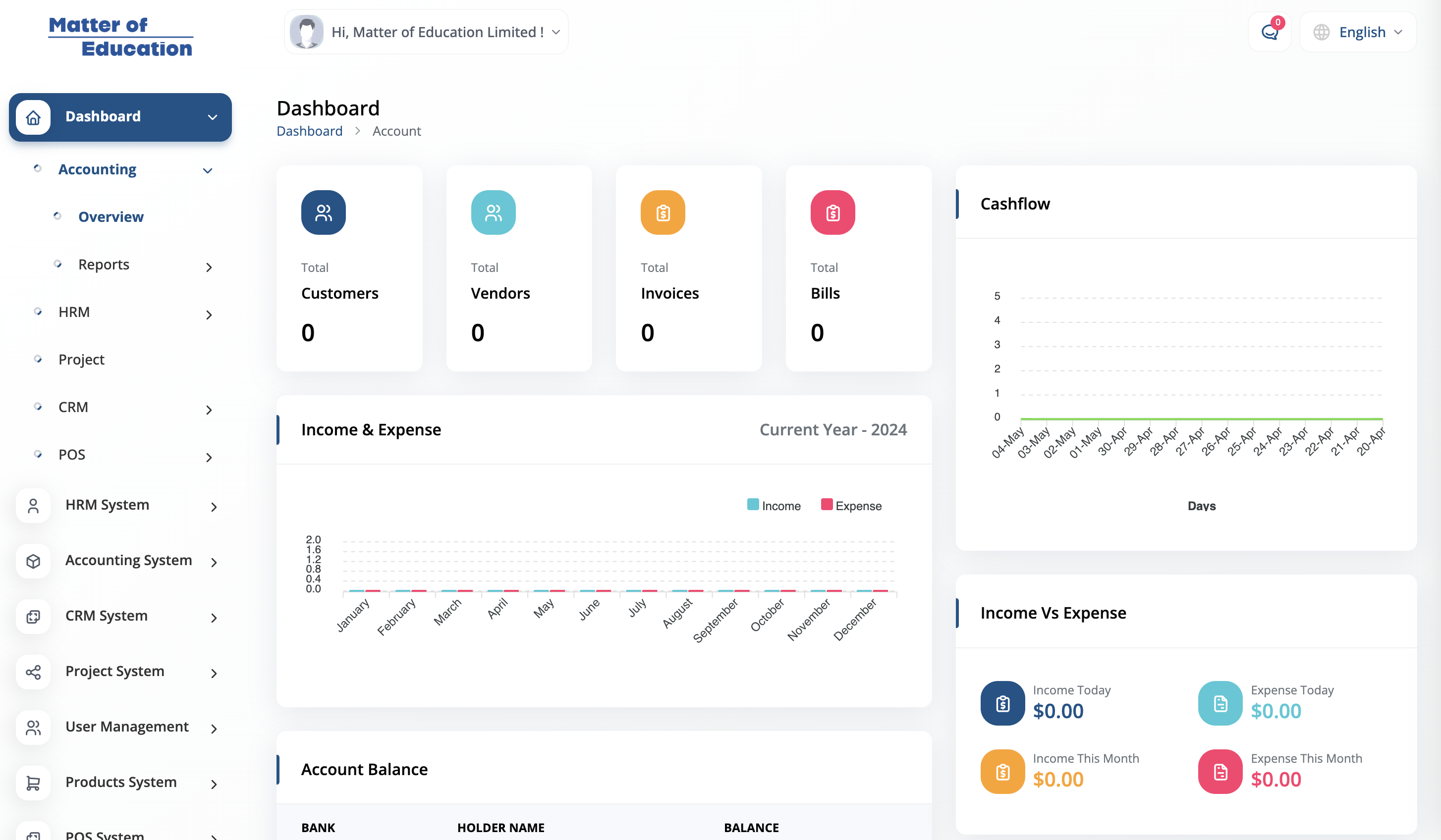
Task: Click the Accounting System cube icon
Action: [x=33, y=561]
